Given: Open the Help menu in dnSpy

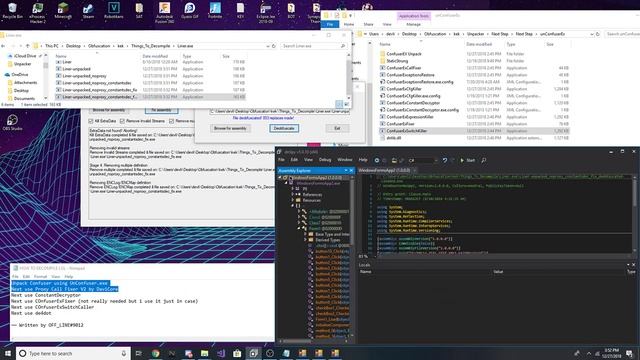Looking at the screenshot, I should point(363,160).
